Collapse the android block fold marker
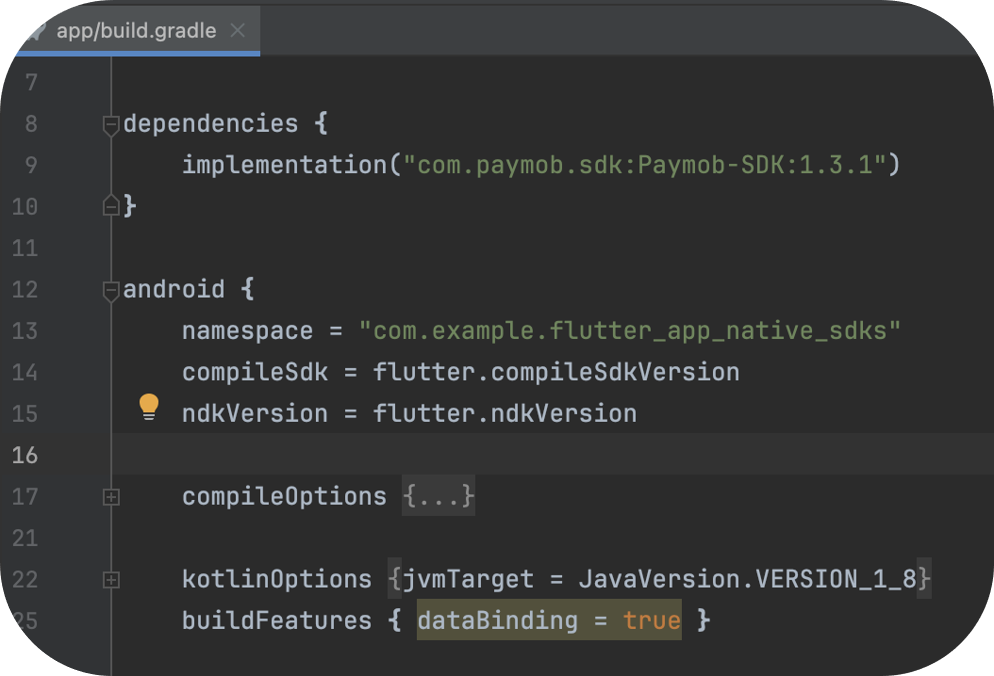Viewport: 994px width, 676px height. pyautogui.click(x=111, y=291)
